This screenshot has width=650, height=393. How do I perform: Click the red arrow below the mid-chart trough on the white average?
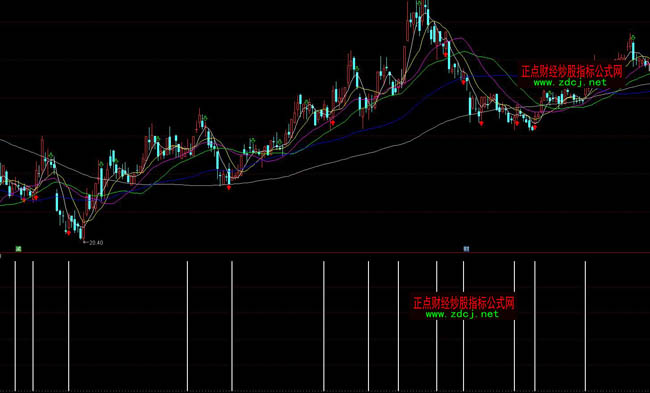pyautogui.click(x=228, y=187)
